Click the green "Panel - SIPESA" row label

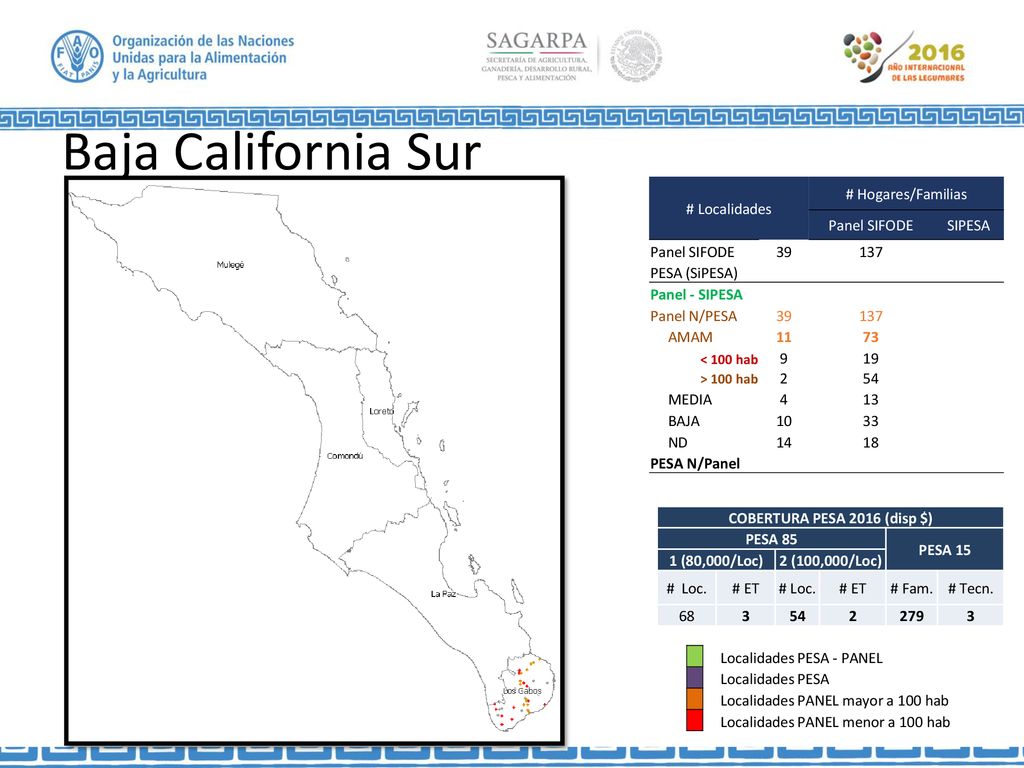(x=696, y=295)
